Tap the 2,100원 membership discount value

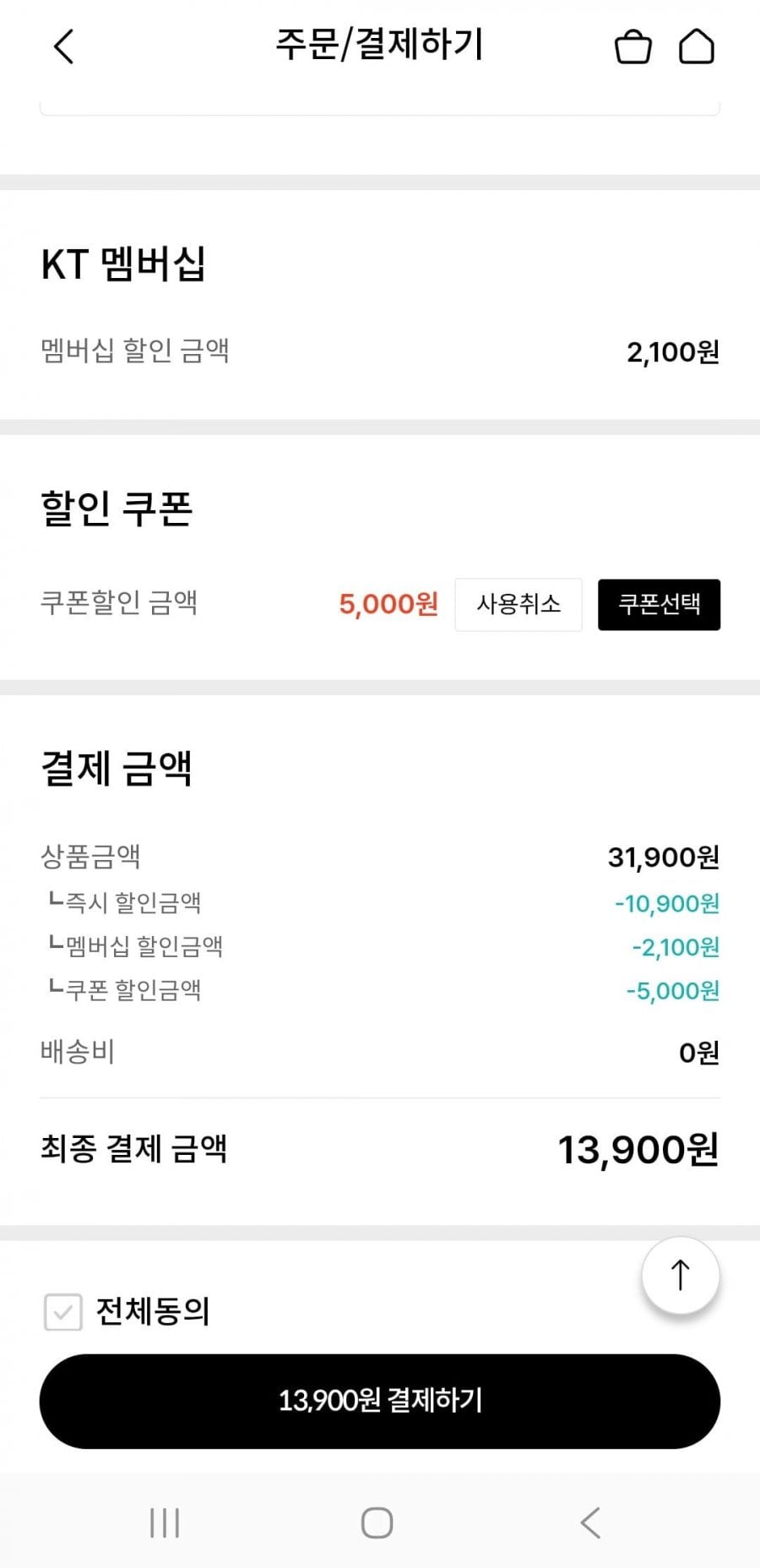coord(673,351)
